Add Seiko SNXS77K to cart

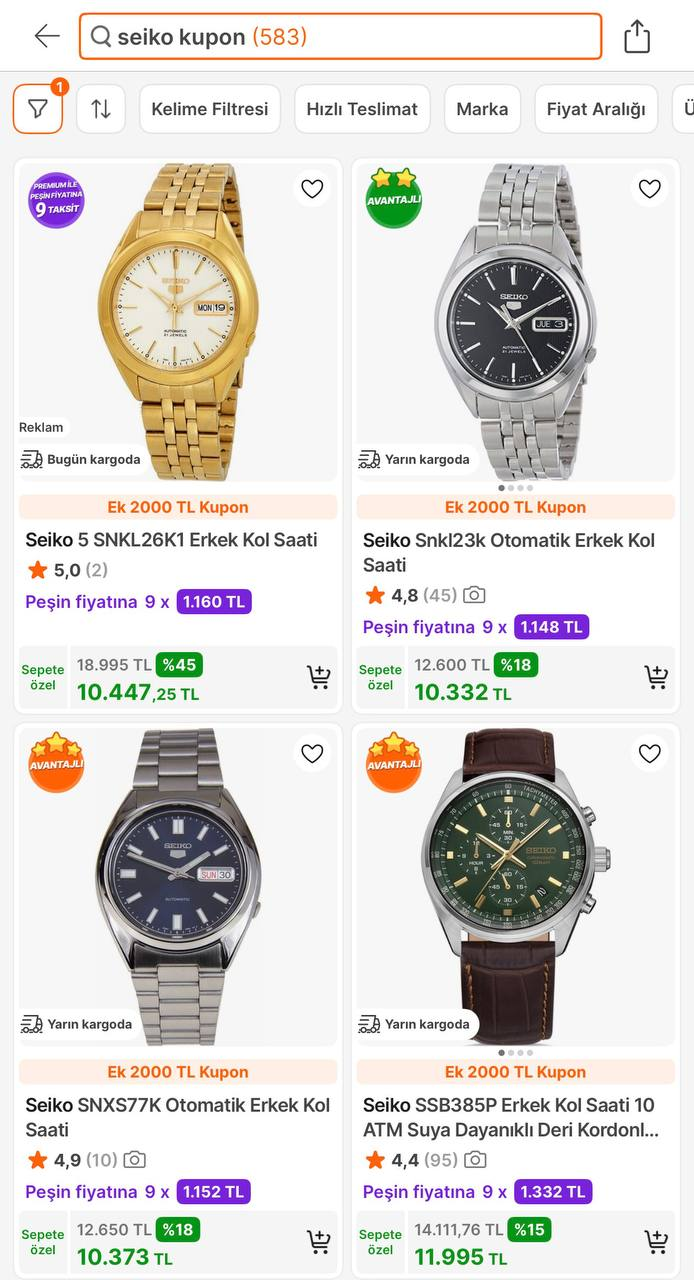318,1243
